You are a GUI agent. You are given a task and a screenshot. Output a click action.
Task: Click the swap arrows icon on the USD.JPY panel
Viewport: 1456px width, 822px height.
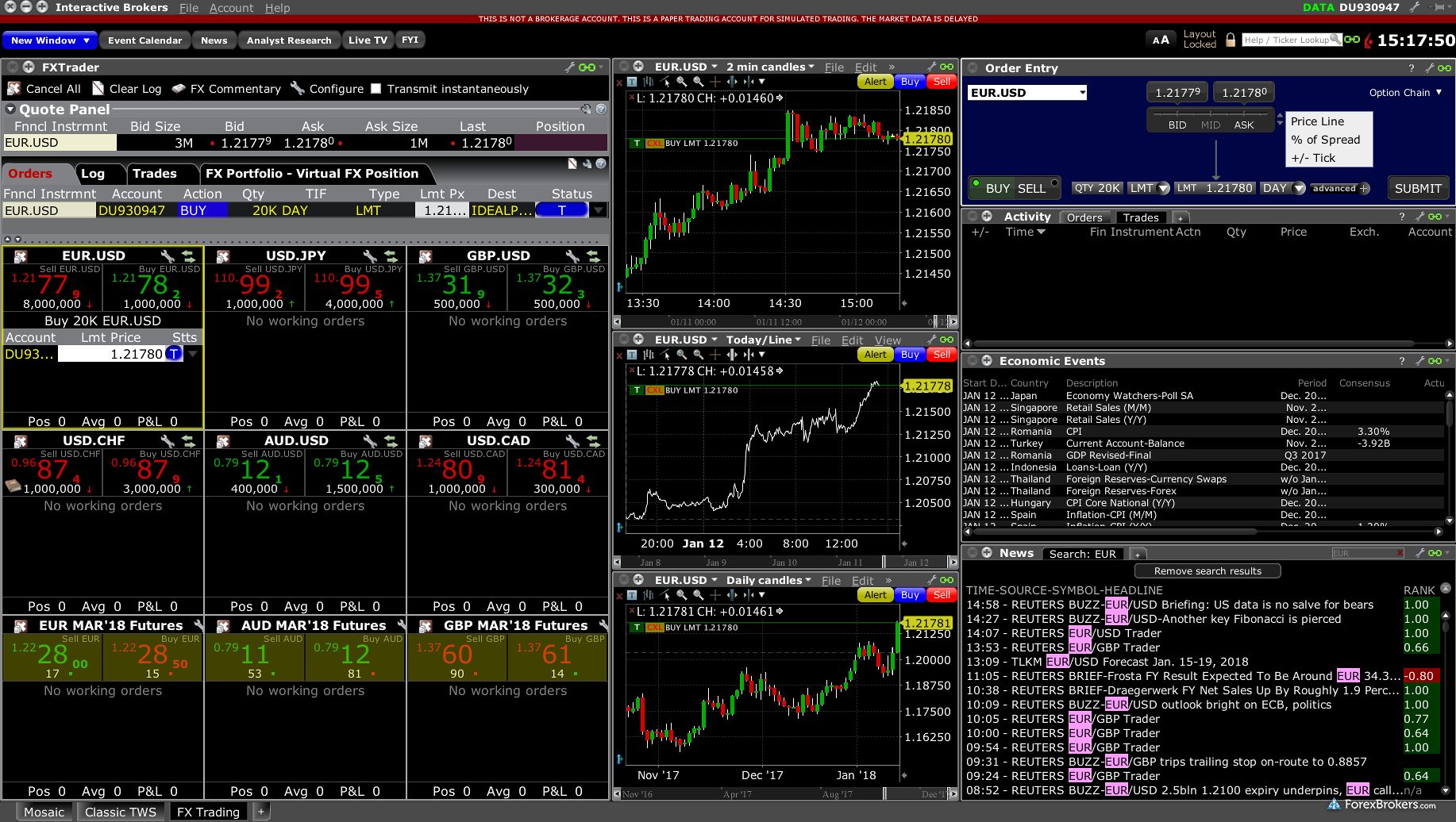[391, 255]
